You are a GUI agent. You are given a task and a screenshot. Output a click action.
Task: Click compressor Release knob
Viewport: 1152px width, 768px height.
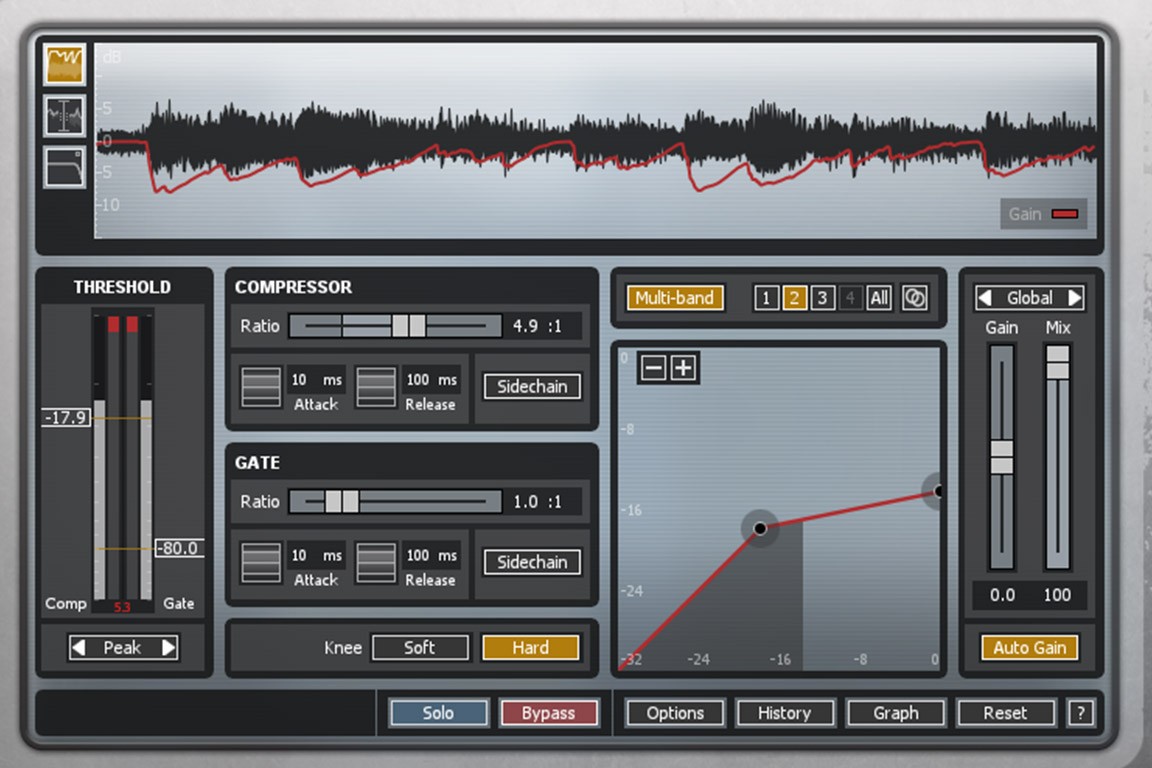375,387
